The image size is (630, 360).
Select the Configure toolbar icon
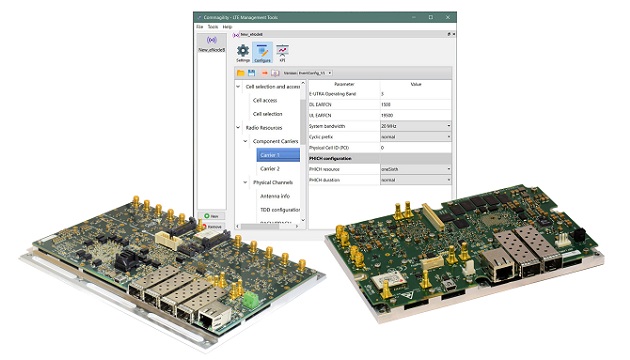click(262, 53)
